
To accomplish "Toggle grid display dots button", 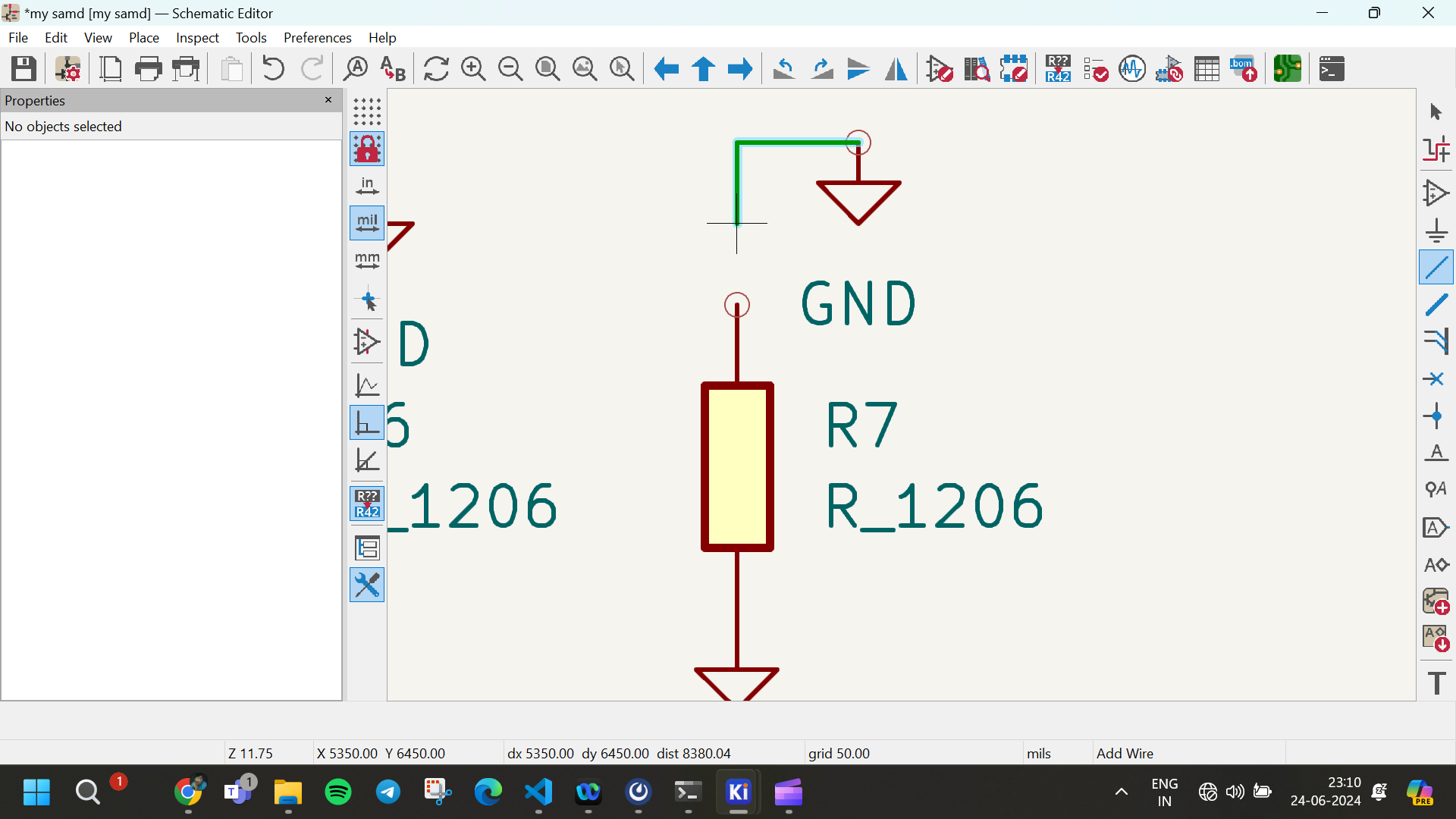I will 367,111.
